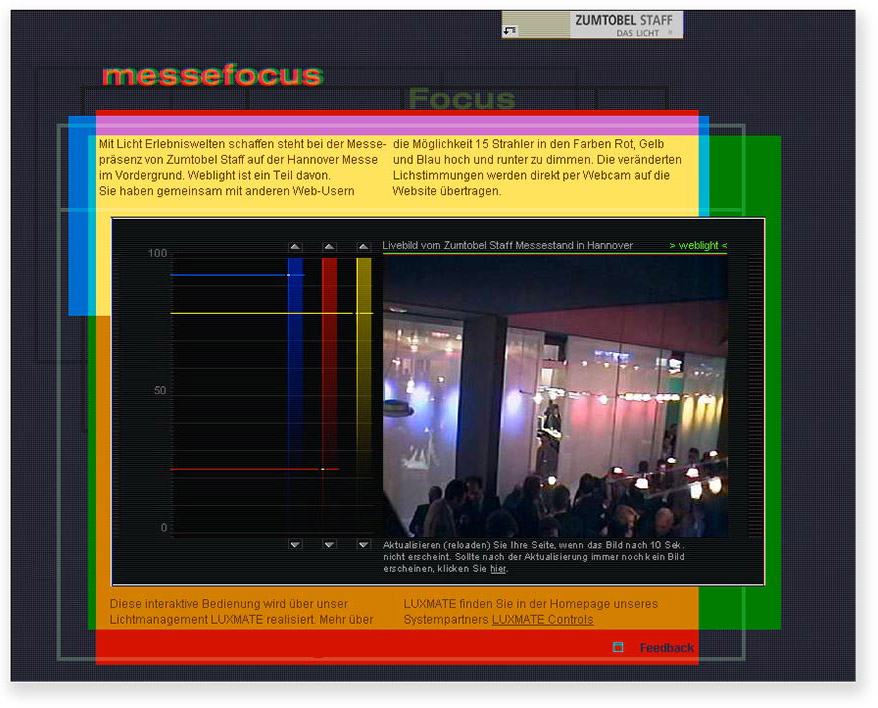Select the weblight tab label
Image resolution: width=878 pixels, height=708 pixels.
click(698, 245)
